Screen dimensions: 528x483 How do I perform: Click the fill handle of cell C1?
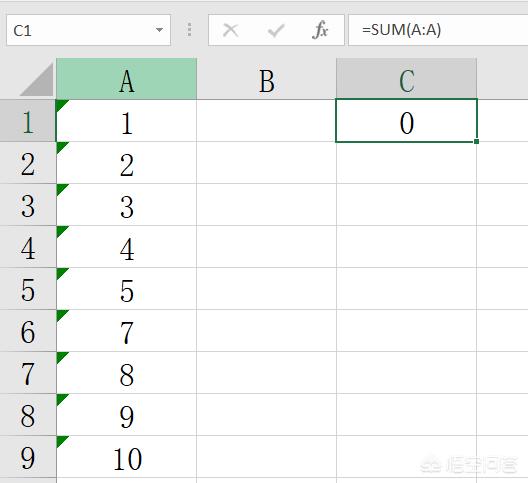pyautogui.click(x=476, y=141)
